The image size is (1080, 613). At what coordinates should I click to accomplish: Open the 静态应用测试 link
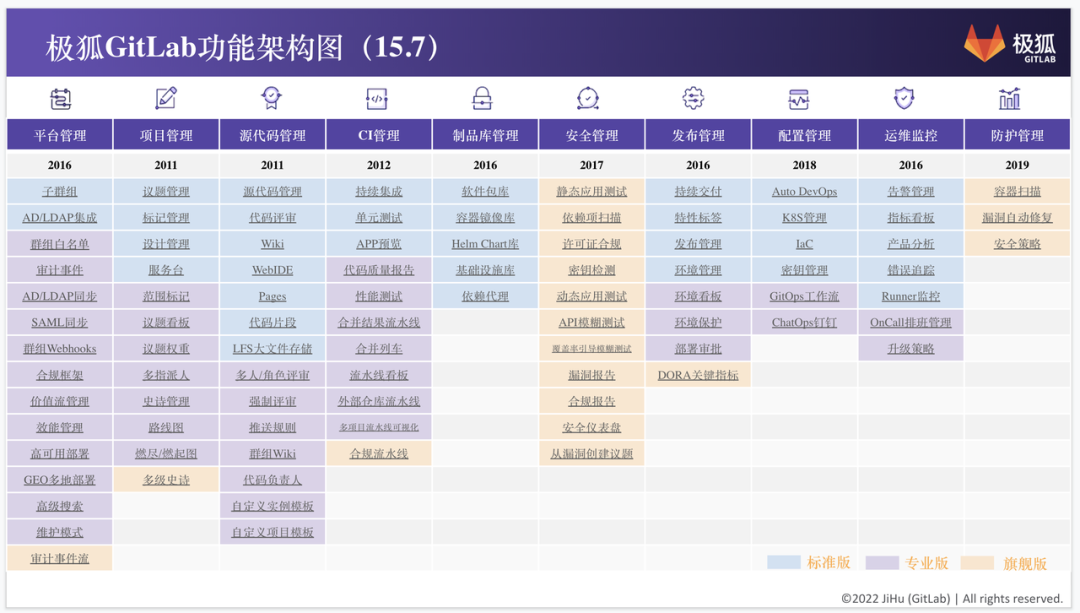click(592, 191)
